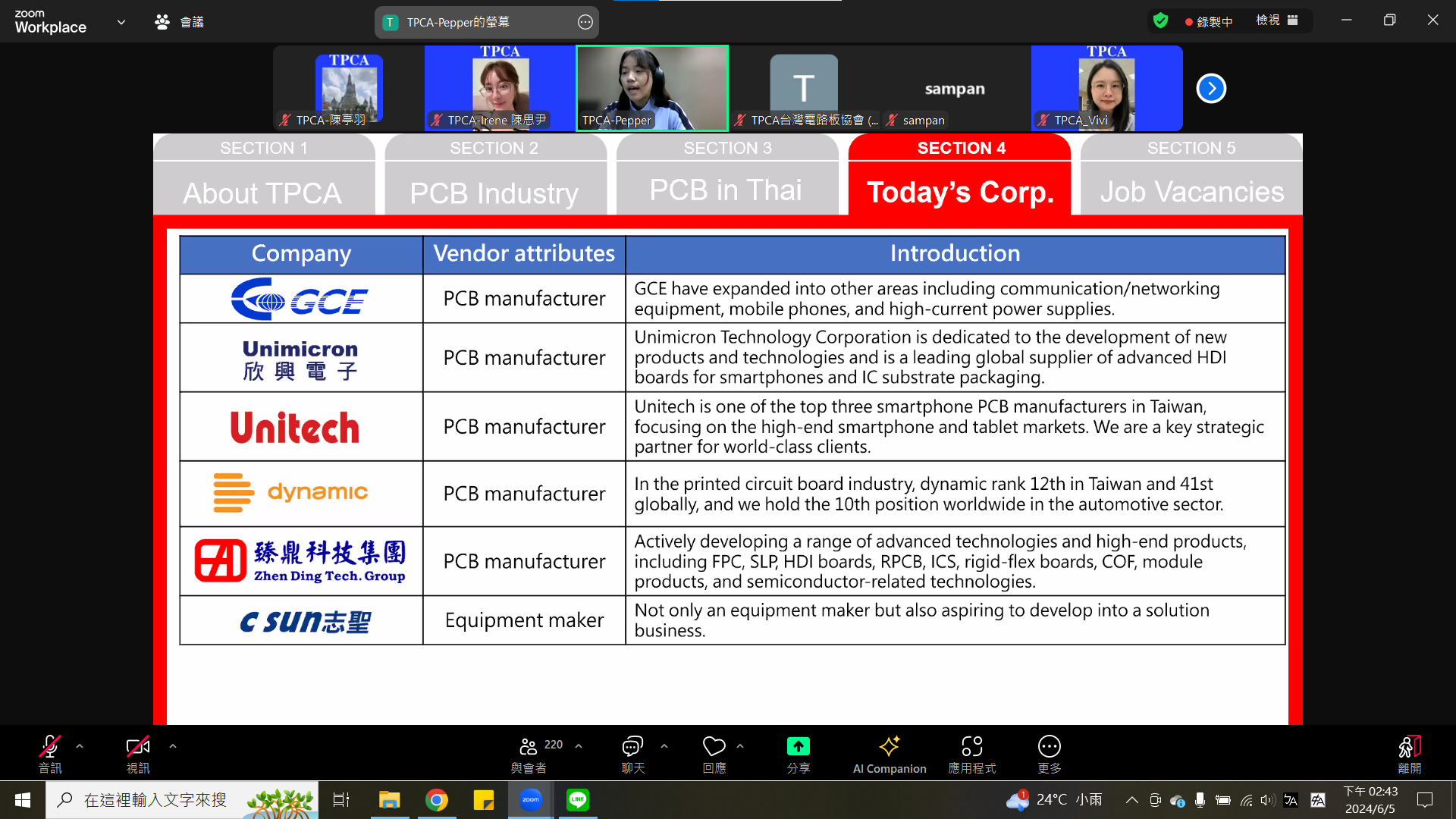Open Wi-Fi network tray icon
This screenshot has height=819, width=1456.
tap(1246, 800)
